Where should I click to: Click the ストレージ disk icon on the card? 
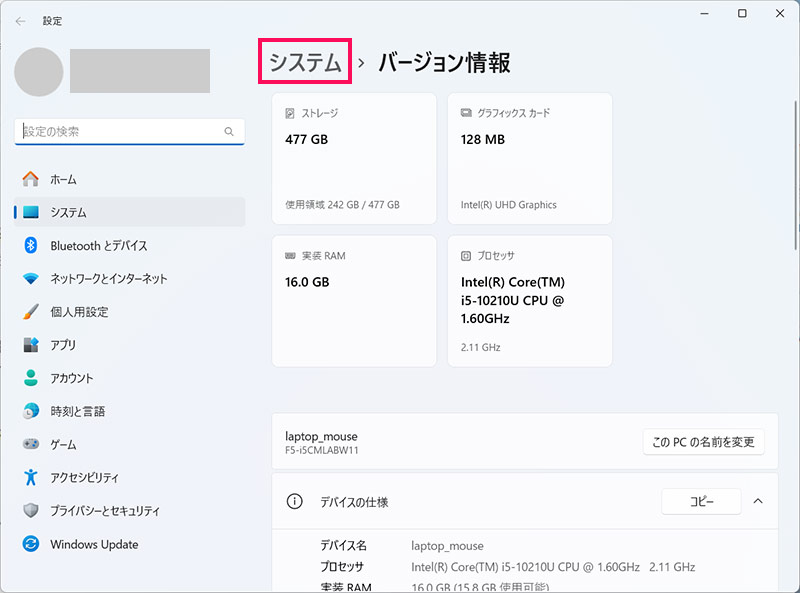(290, 113)
